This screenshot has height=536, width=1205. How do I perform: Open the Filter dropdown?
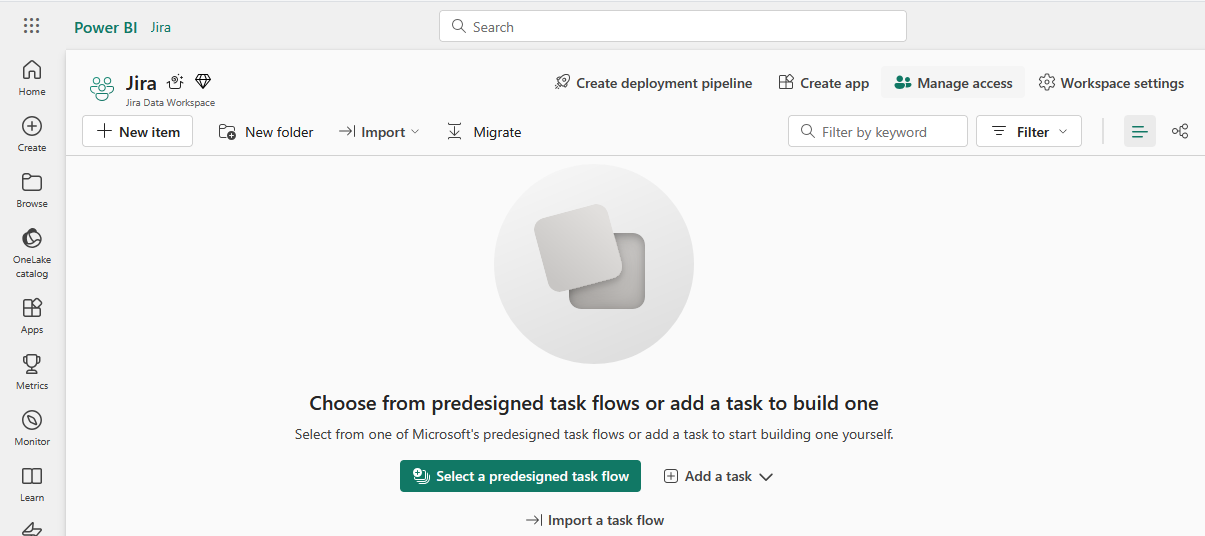(x=1028, y=132)
